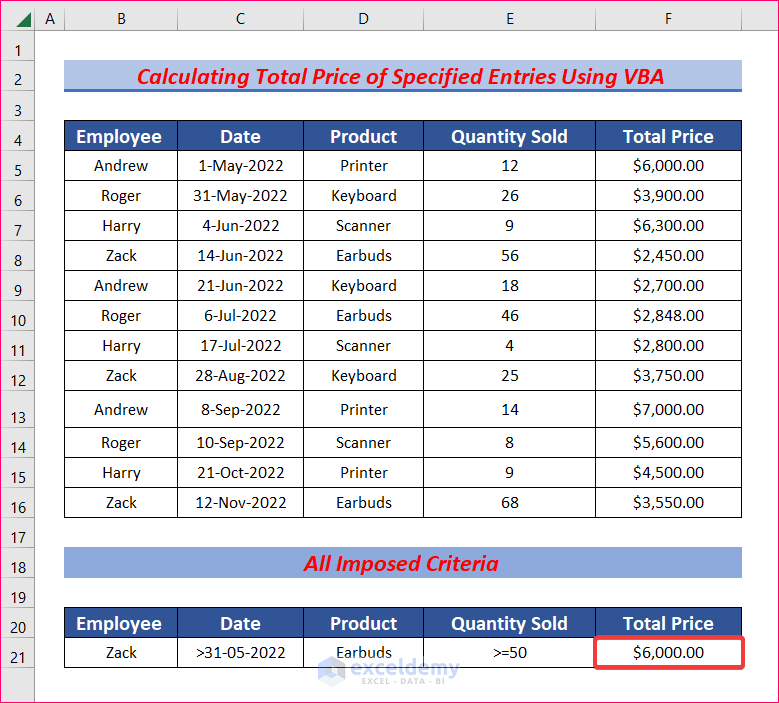The image size is (779, 703).
Task: Select cell '$2,700.00'
Action: click(668, 286)
